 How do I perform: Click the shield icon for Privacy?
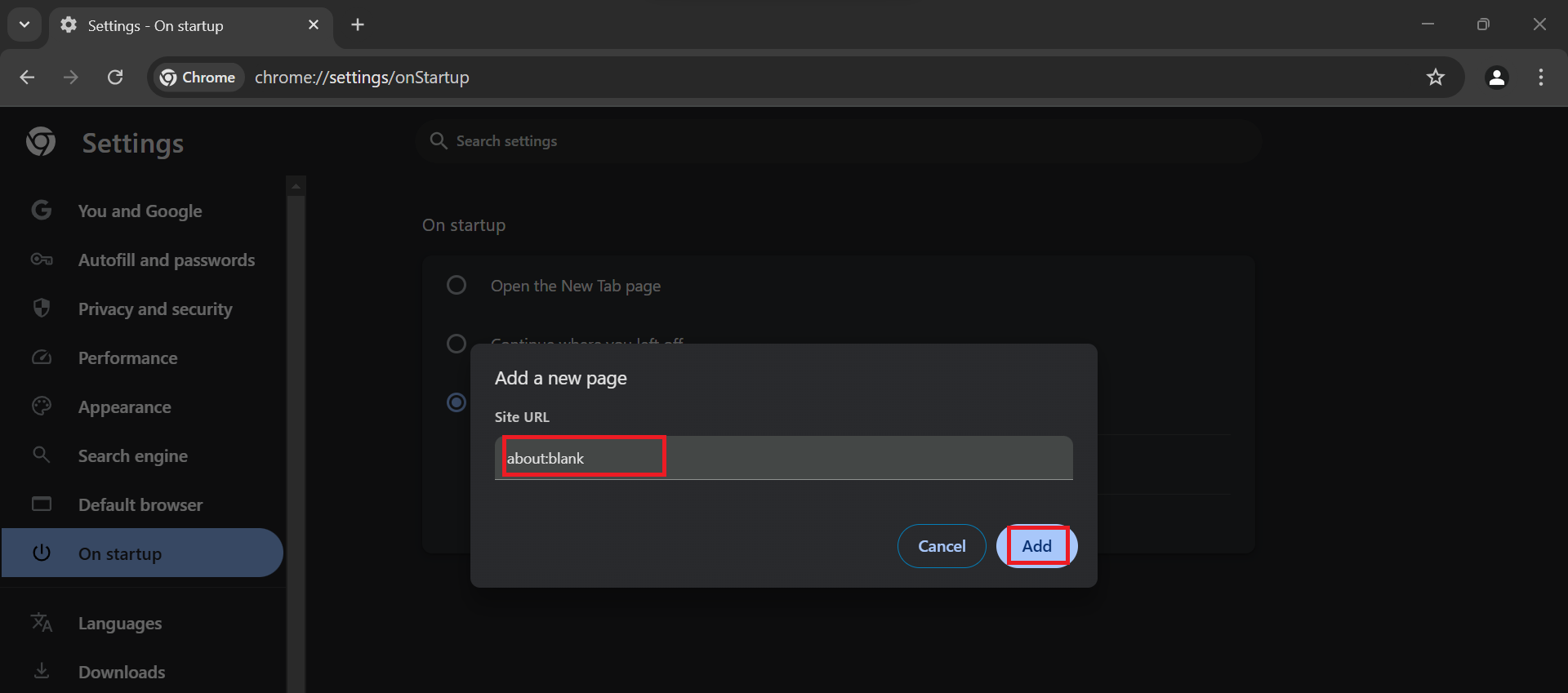42,308
